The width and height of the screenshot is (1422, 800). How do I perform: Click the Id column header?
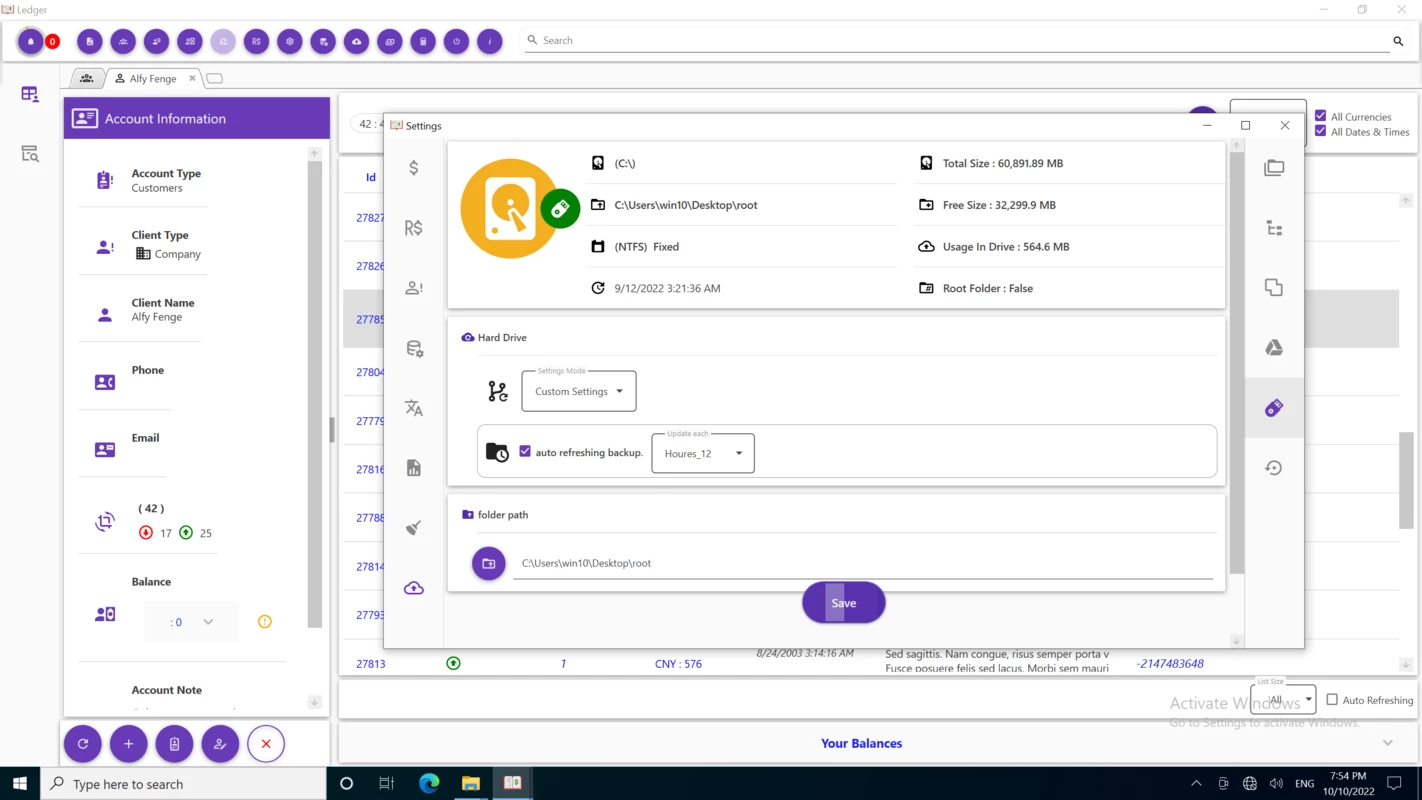(x=370, y=177)
